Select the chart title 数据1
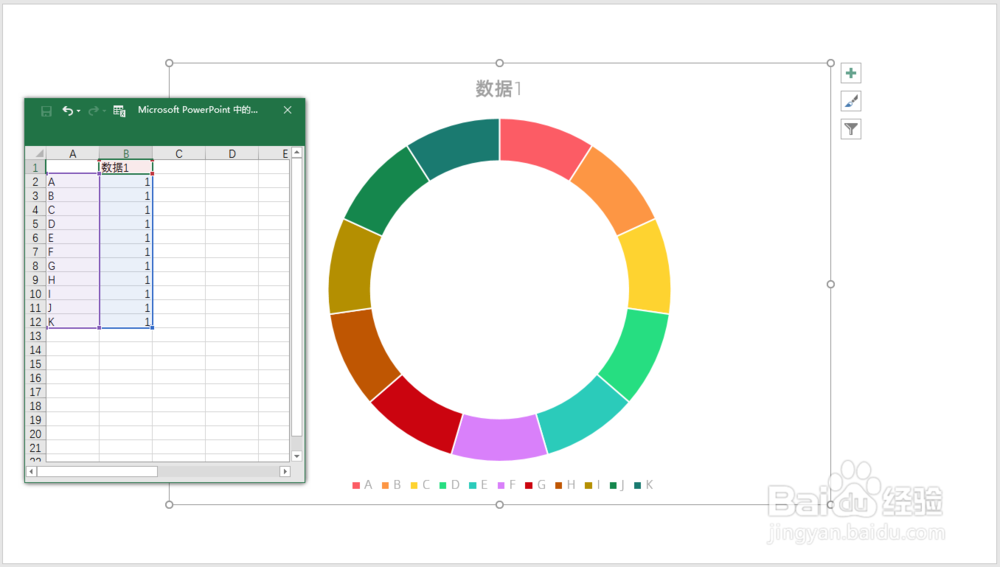The width and height of the screenshot is (1000, 567). (x=499, y=89)
